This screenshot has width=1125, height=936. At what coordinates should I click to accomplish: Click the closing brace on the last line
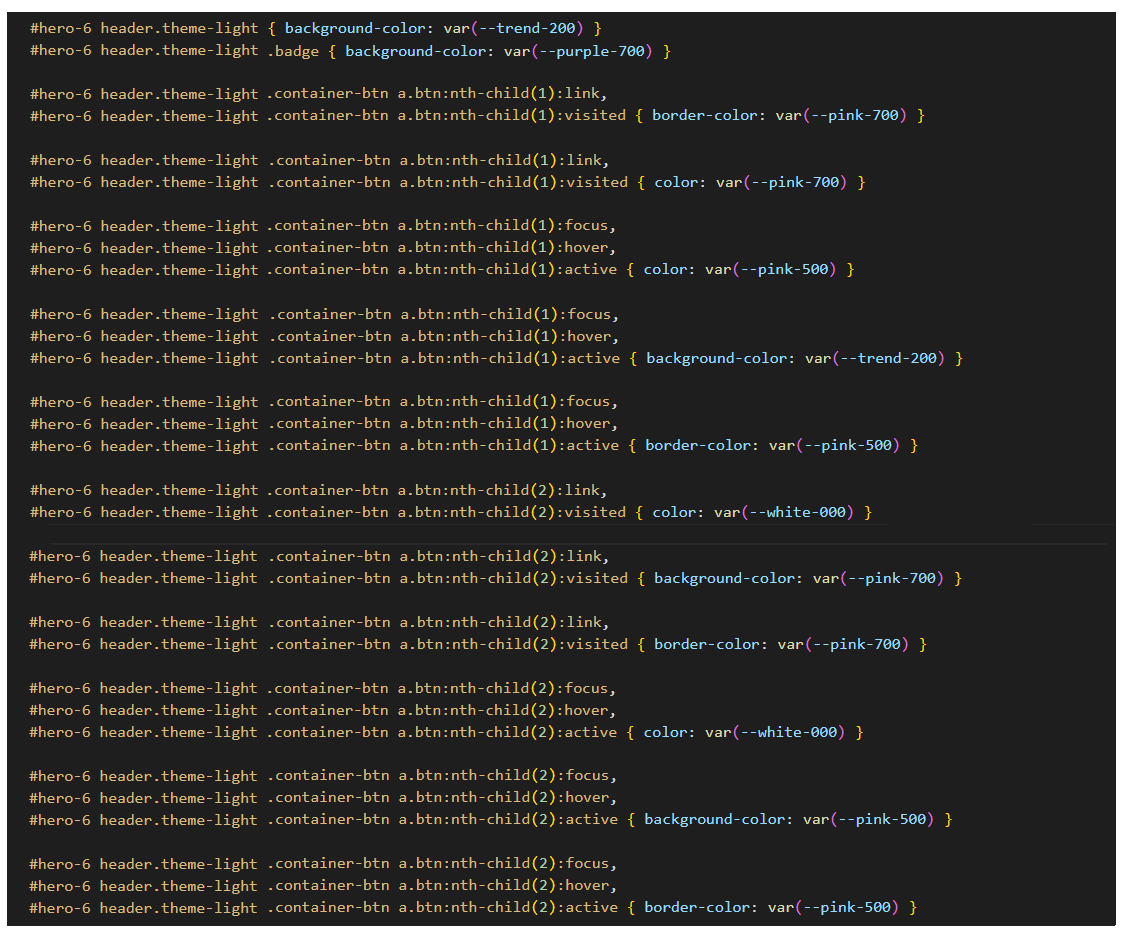tap(913, 908)
